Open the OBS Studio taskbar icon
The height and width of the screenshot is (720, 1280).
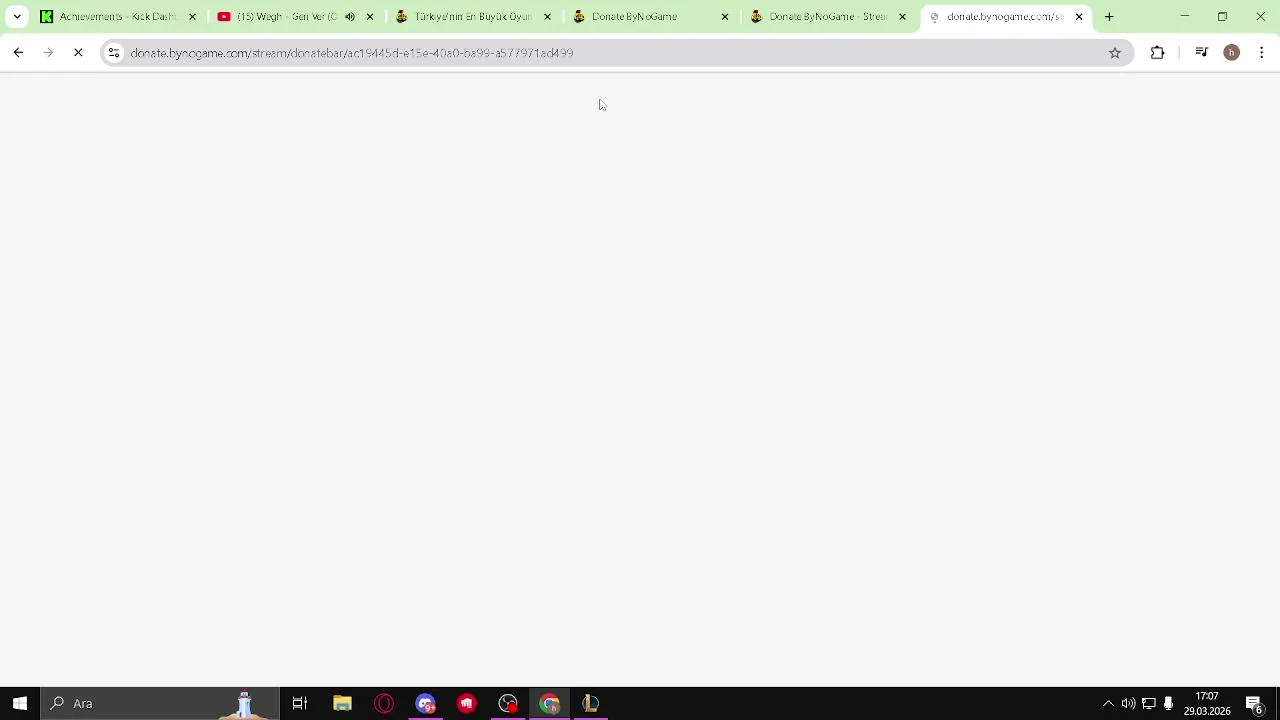[508, 703]
